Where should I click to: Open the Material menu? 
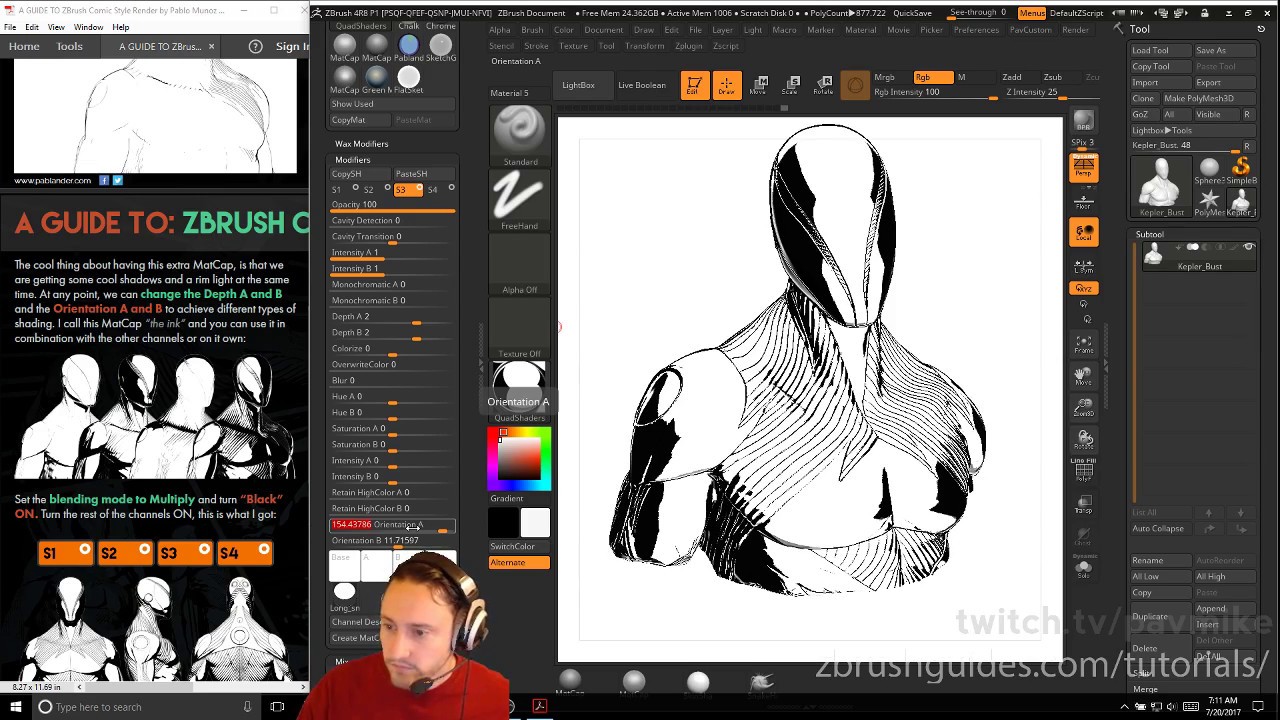[860, 30]
